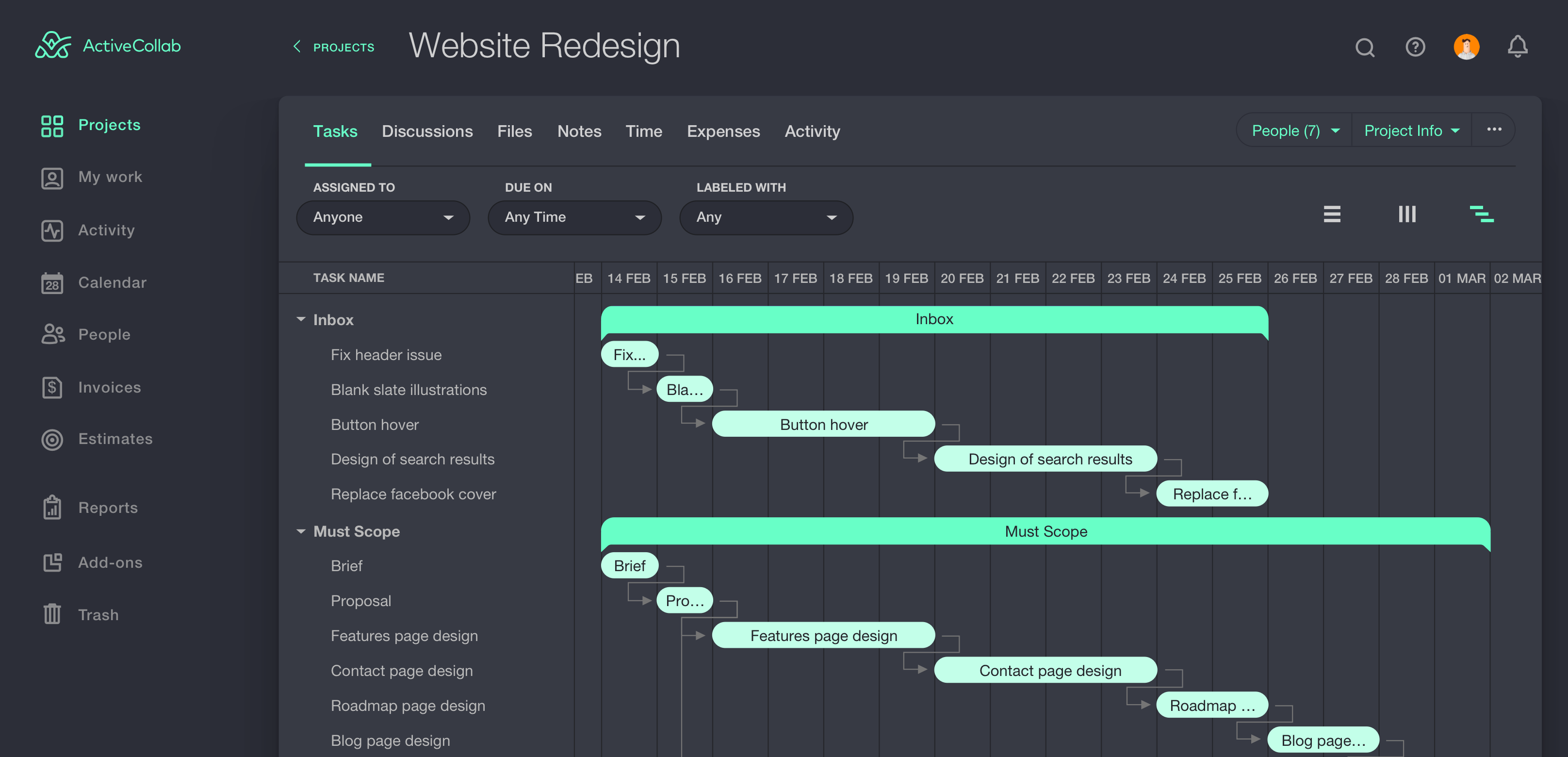The height and width of the screenshot is (757, 1568).
Task: Open Estimates in sidebar
Action: click(x=97, y=439)
